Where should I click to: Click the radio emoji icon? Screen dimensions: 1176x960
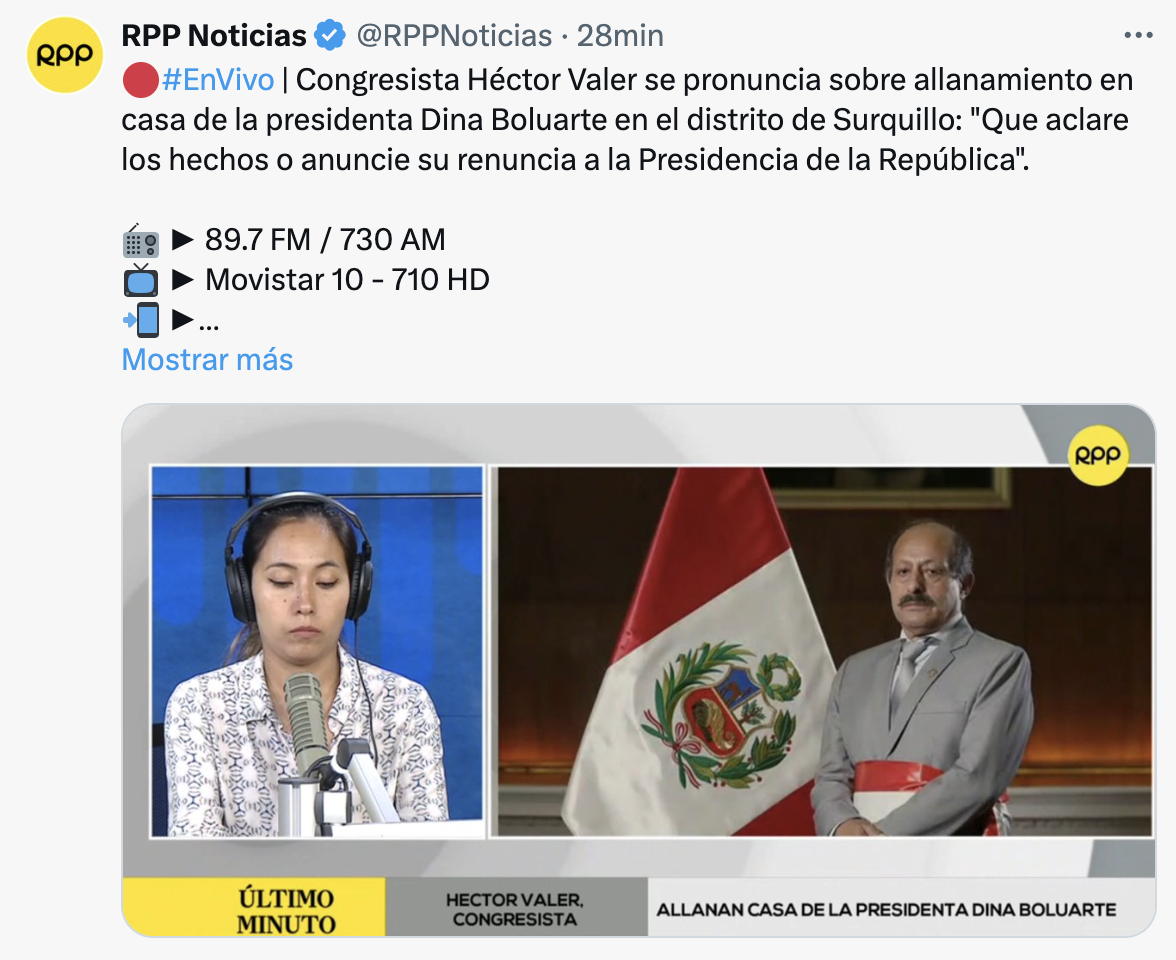tap(140, 241)
